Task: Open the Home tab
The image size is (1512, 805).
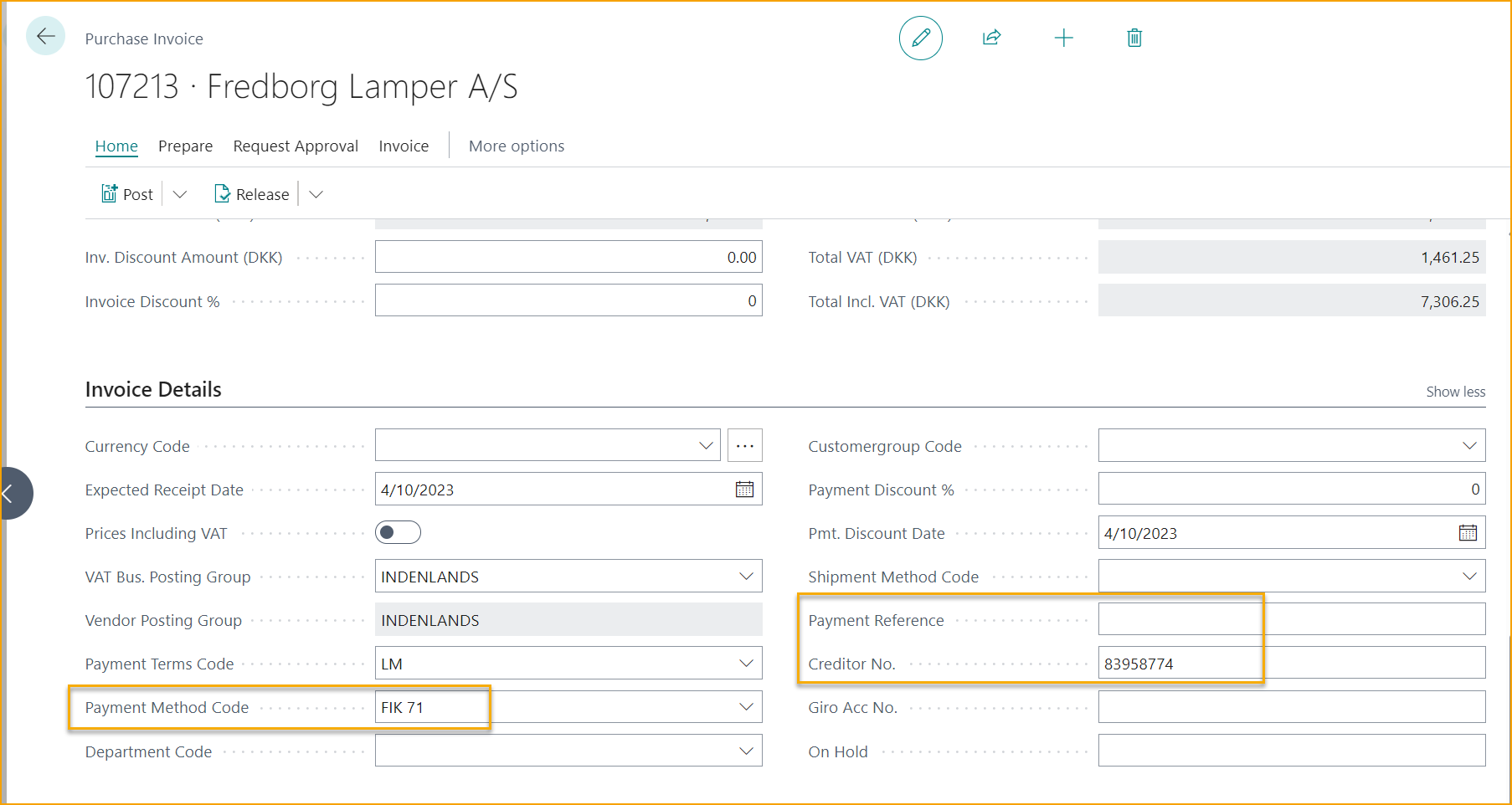Action: point(116,146)
